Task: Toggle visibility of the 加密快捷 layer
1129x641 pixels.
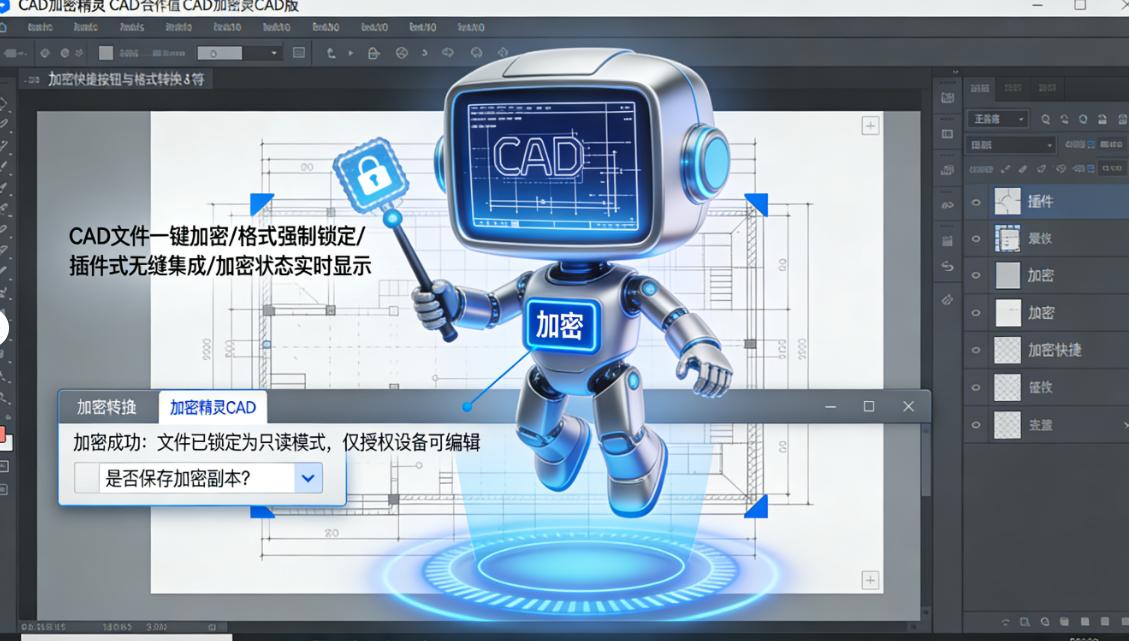Action: (976, 350)
